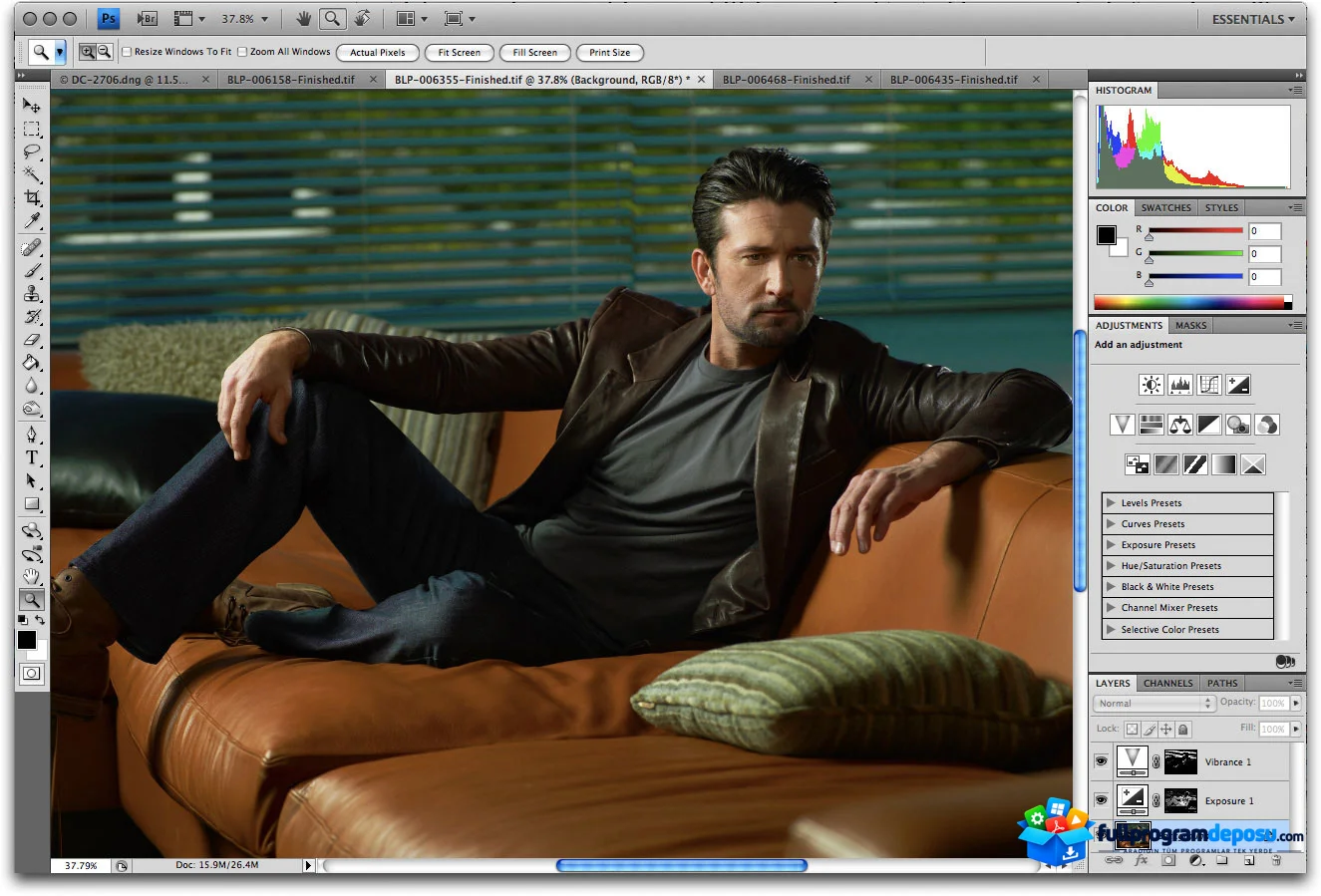Image resolution: width=1321 pixels, height=896 pixels.
Task: Launch Adobe Bridge from the application bar
Action: pos(147,18)
